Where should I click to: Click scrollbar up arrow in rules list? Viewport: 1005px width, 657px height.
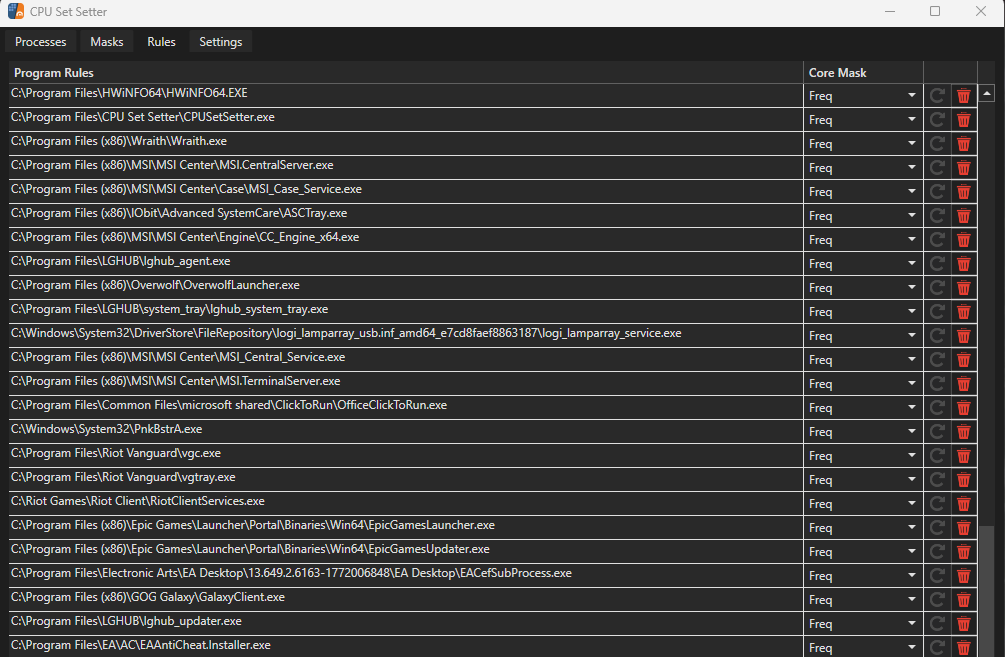tap(986, 94)
